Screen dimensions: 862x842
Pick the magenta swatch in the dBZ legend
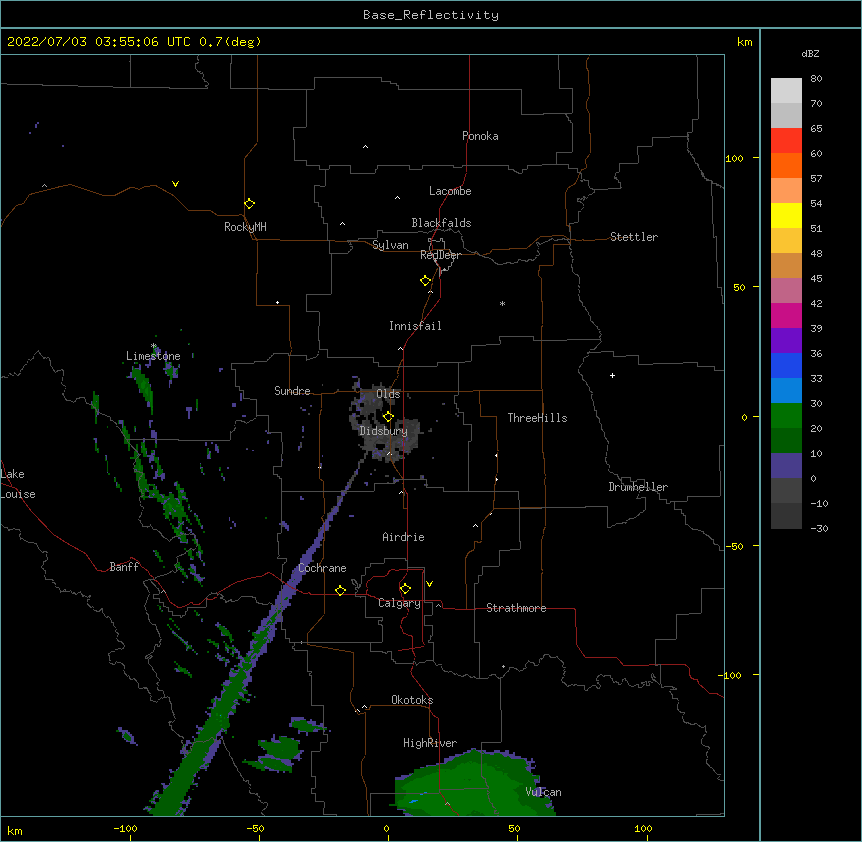tap(786, 315)
